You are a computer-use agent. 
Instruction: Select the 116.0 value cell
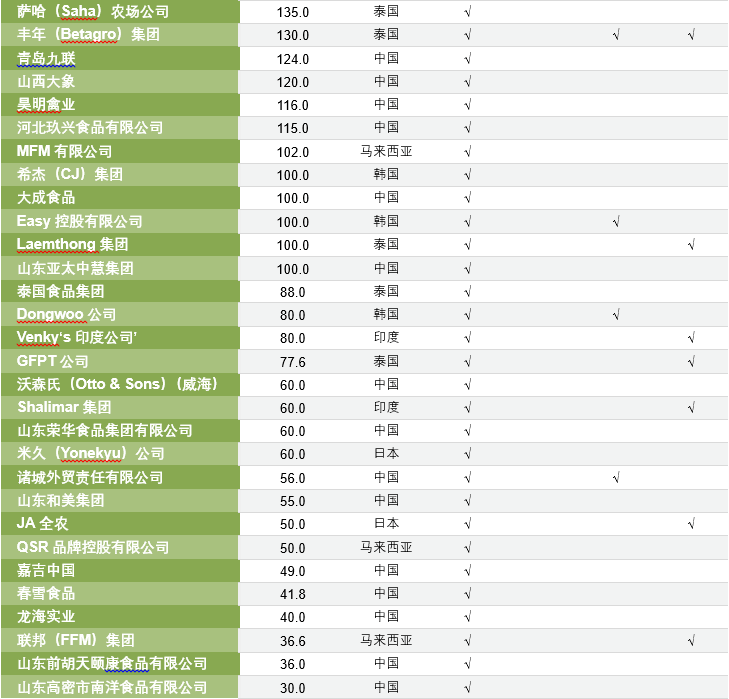(x=293, y=106)
